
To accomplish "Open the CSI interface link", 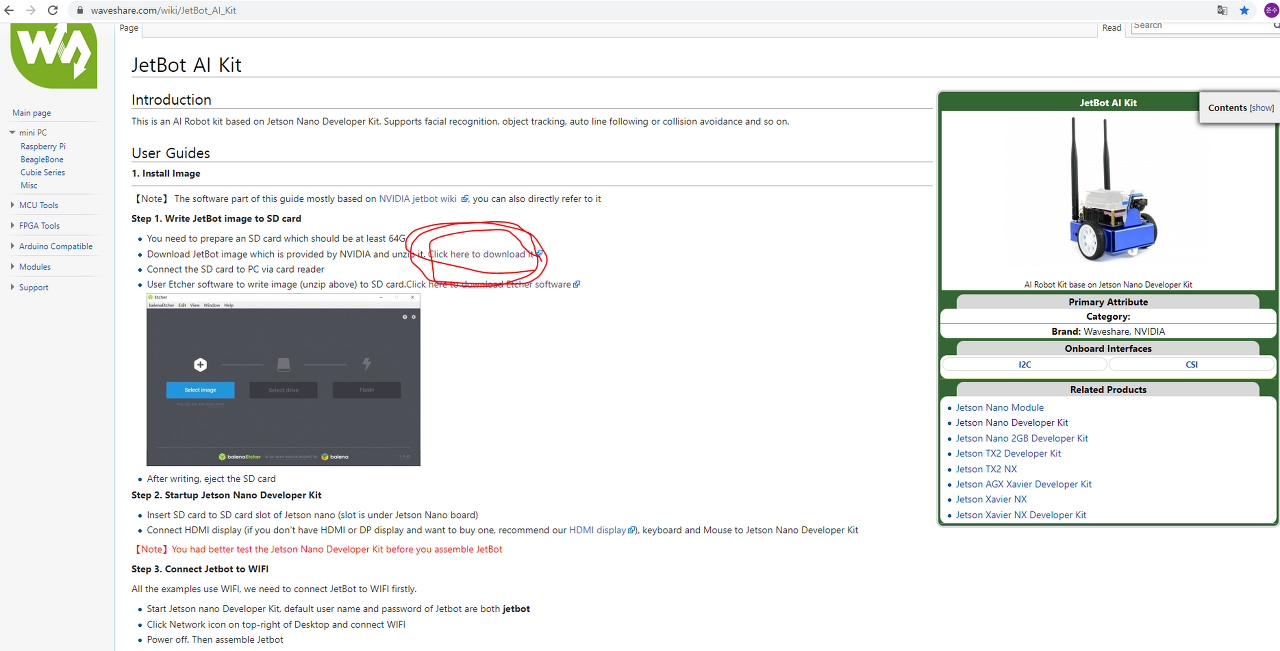I will [x=1192, y=365].
